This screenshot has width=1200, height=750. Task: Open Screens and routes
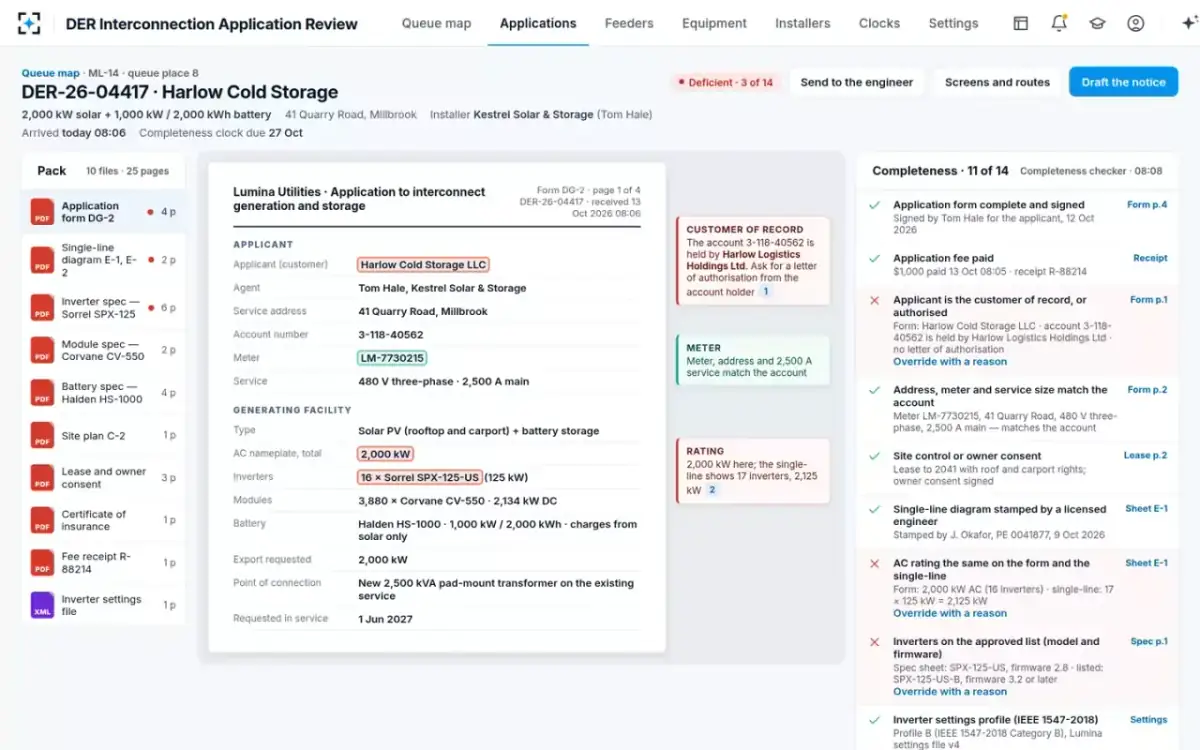[x=997, y=82]
